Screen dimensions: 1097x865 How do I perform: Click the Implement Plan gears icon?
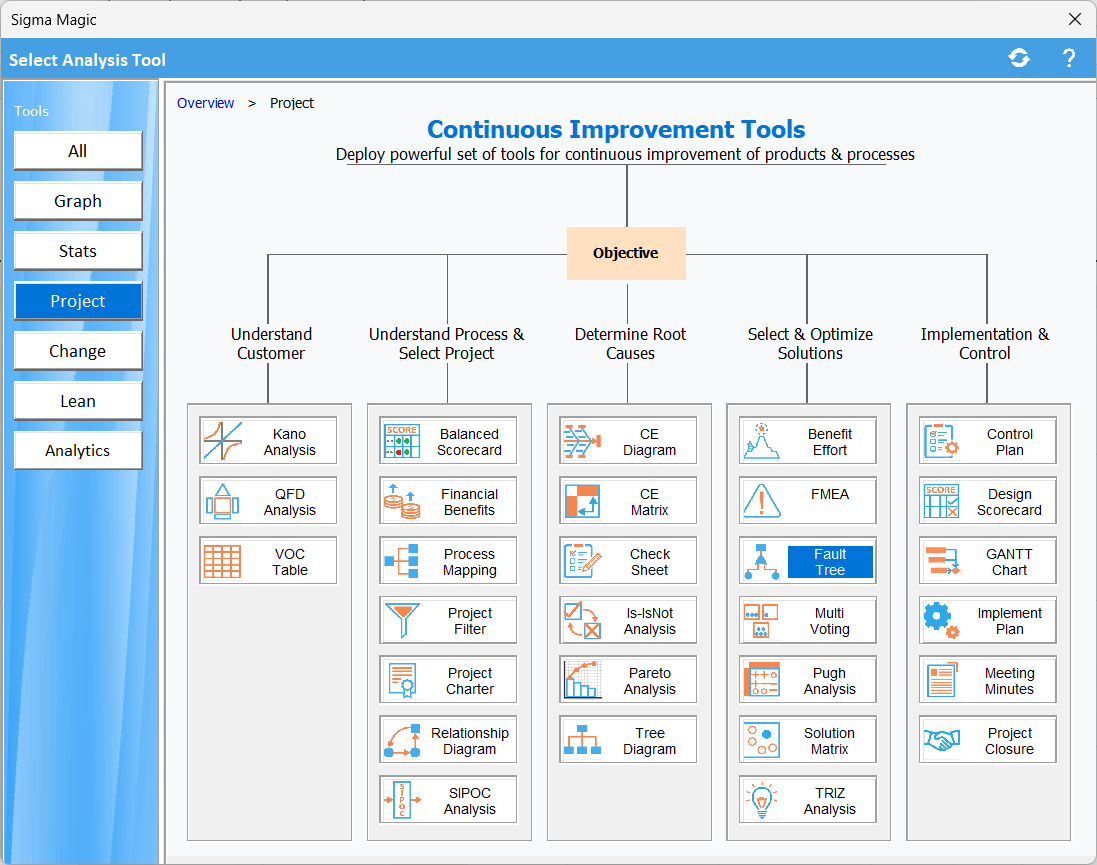click(x=941, y=621)
